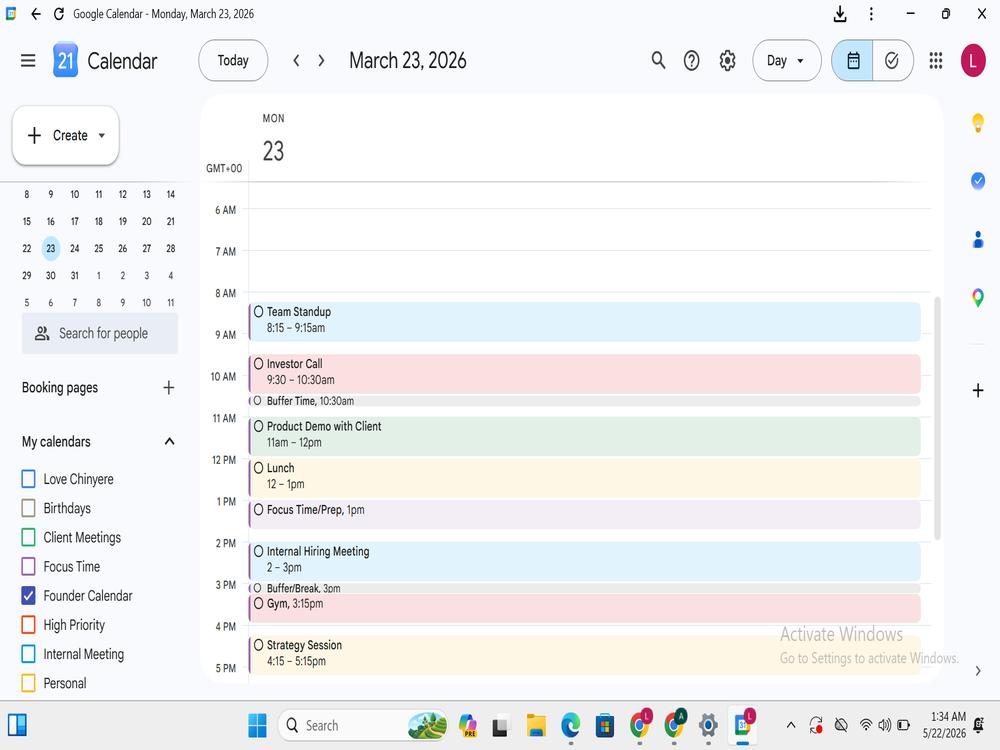The width and height of the screenshot is (1000, 750).
Task: Open the Day view dropdown
Action: pyautogui.click(x=786, y=61)
